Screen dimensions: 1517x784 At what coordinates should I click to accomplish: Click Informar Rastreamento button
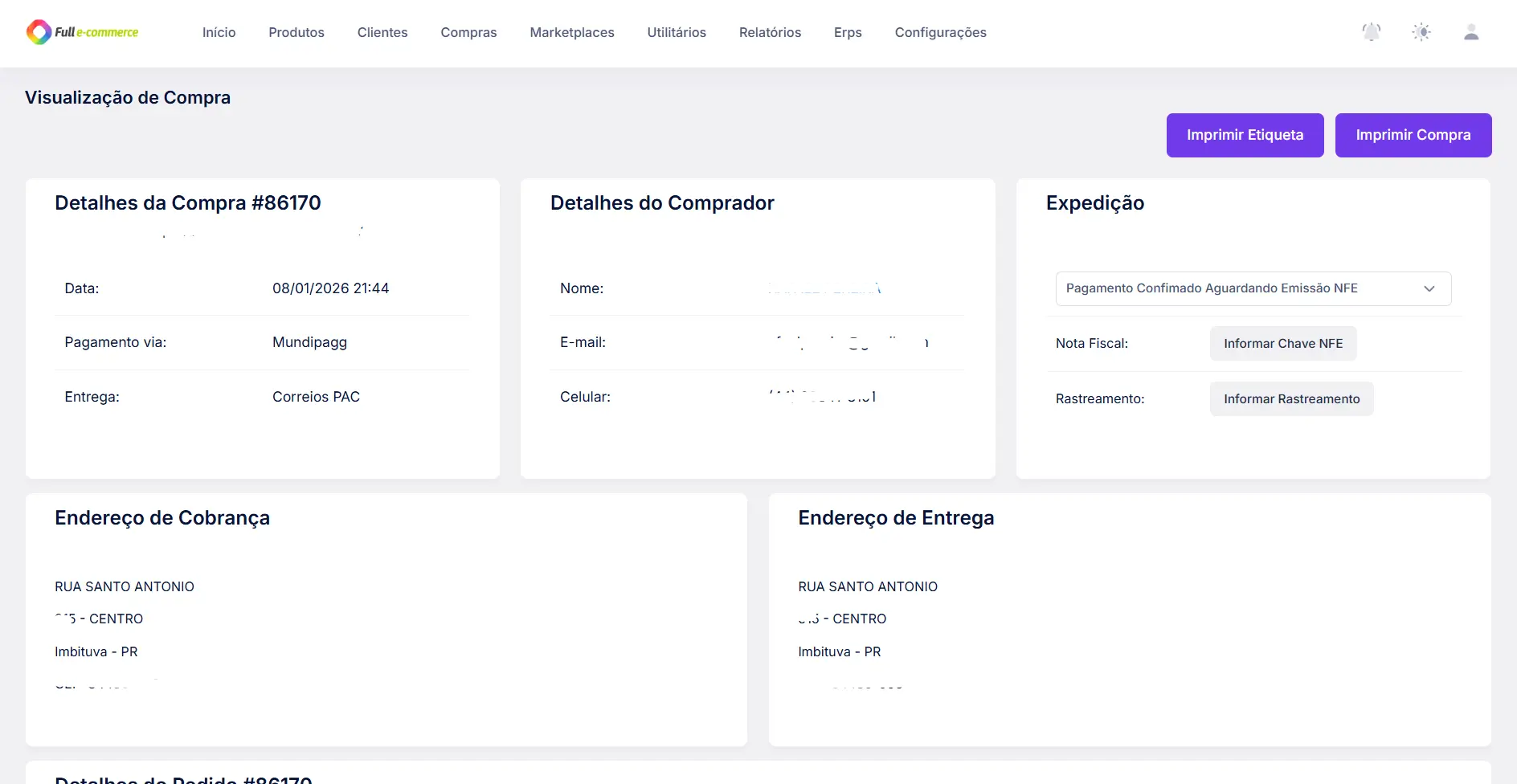click(1292, 398)
